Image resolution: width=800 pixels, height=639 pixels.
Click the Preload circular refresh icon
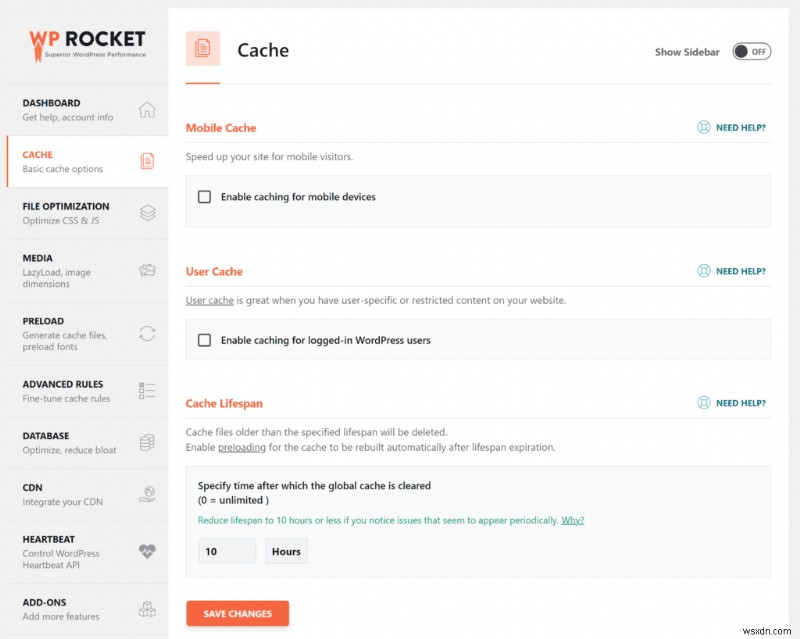click(148, 334)
